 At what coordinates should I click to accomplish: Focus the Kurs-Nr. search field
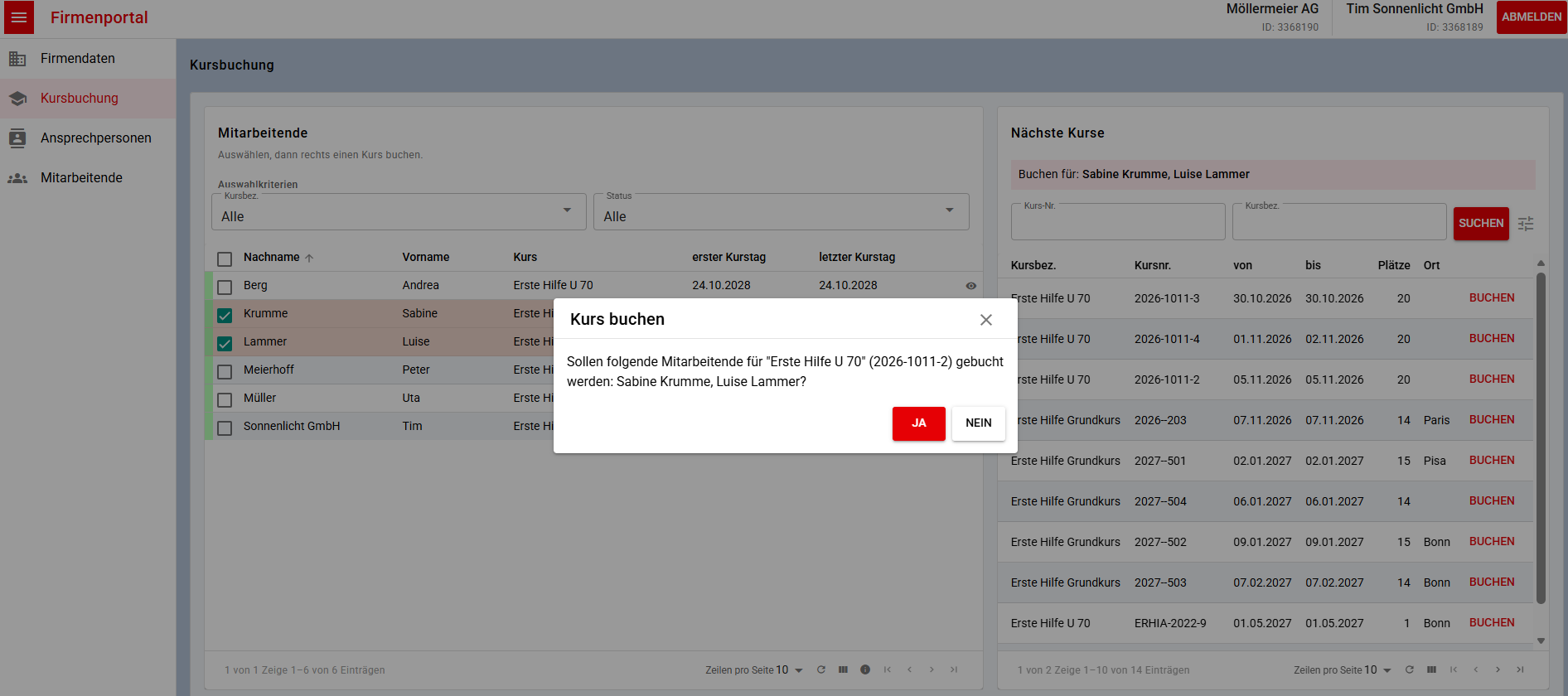pyautogui.click(x=1118, y=222)
